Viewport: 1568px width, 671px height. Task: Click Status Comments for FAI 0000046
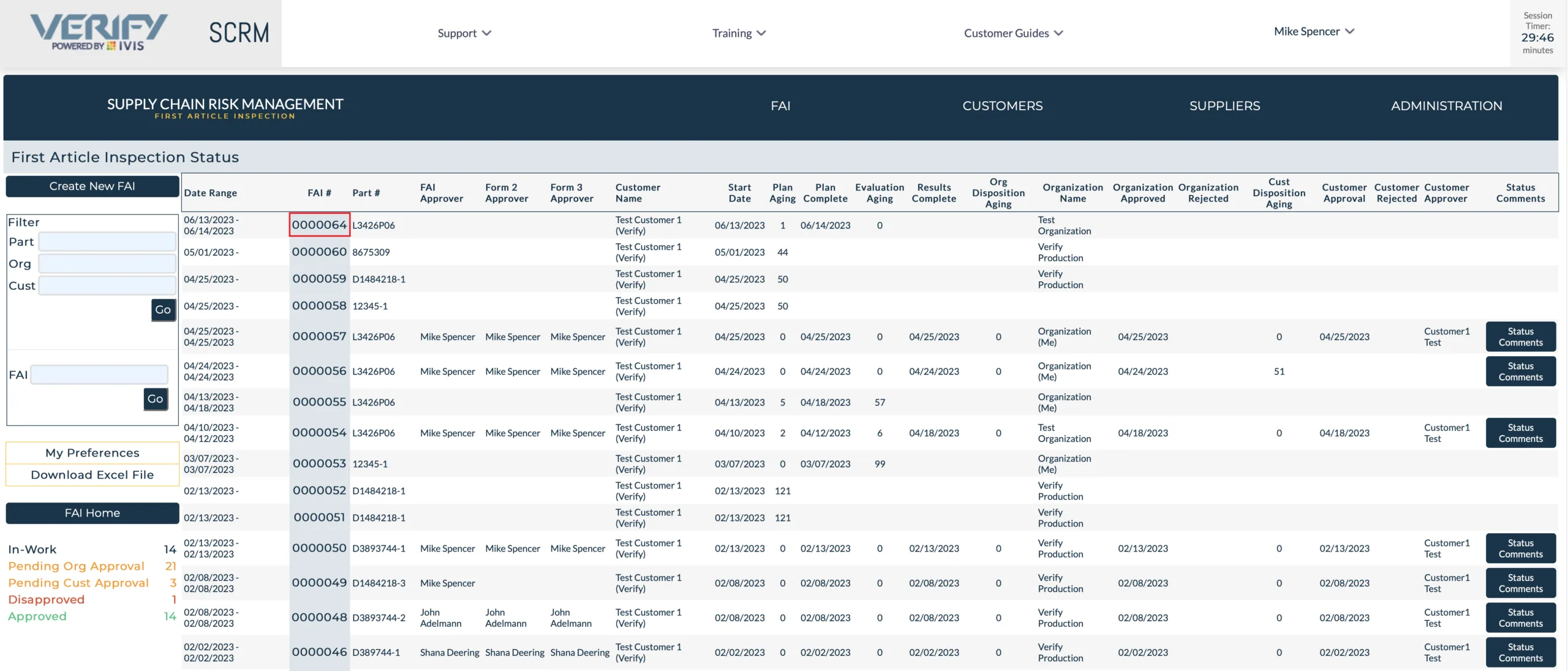[1520, 652]
